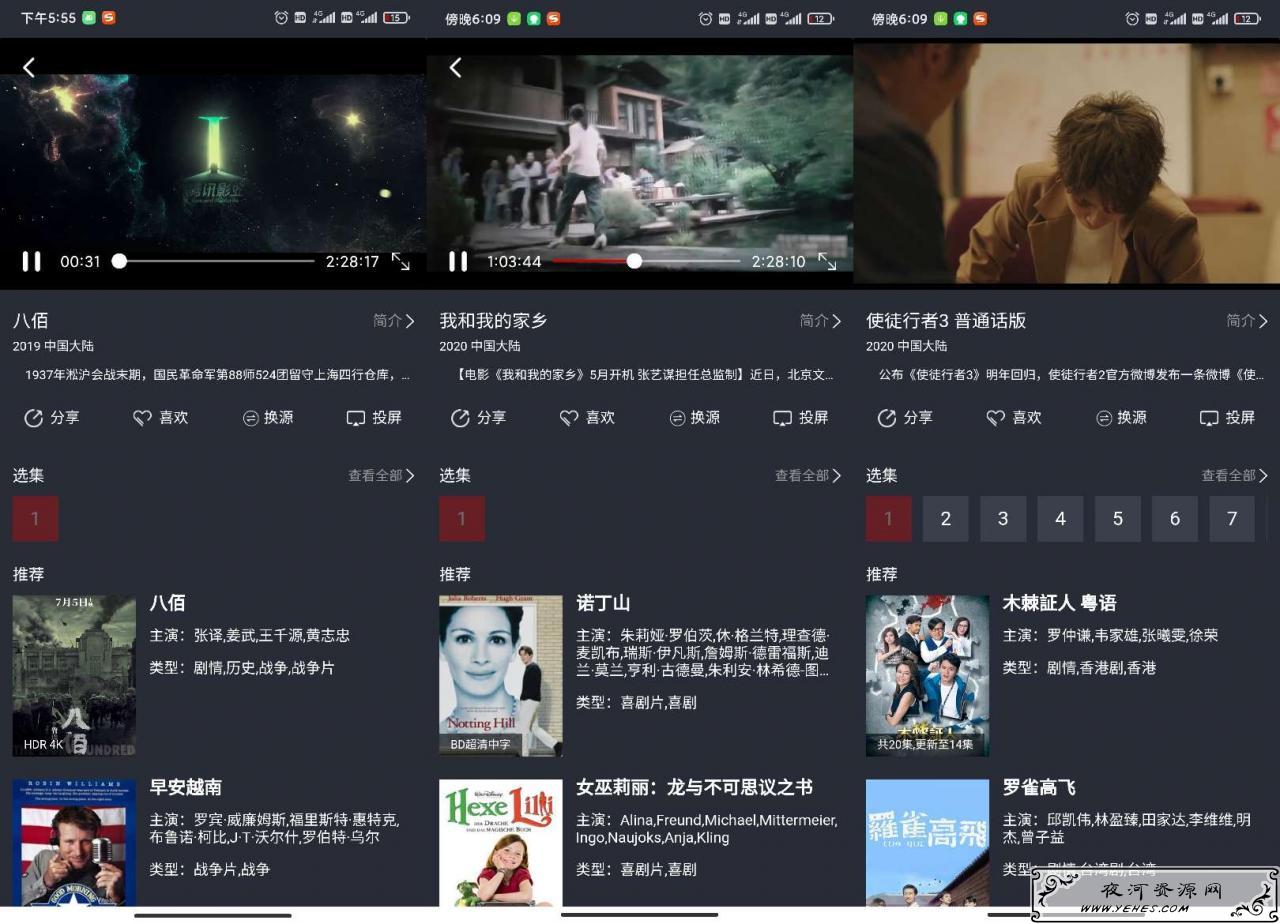Tap the 使徒行者3 video player frame
1280x924 pixels.
pyautogui.click(x=1067, y=163)
